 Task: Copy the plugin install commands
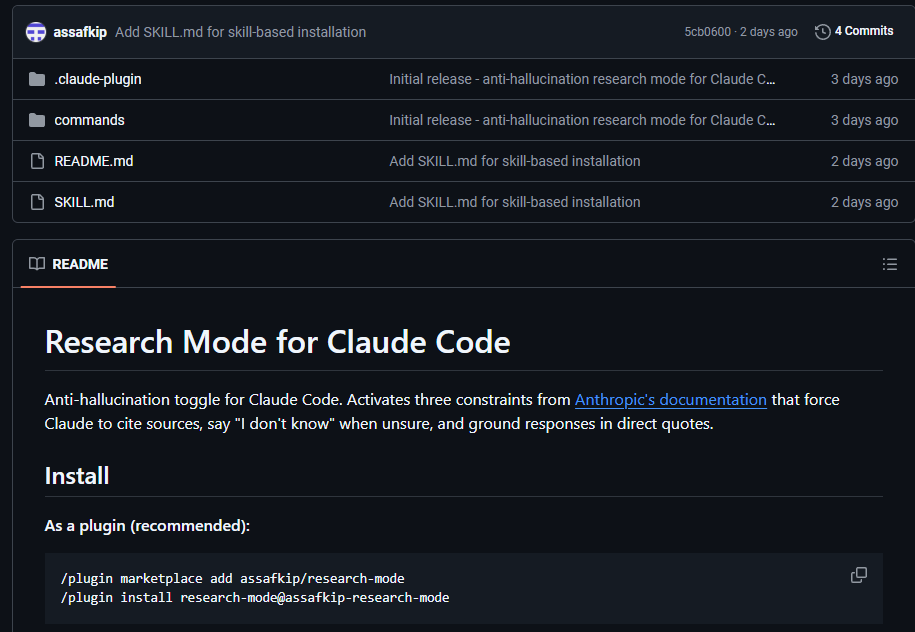tap(858, 575)
